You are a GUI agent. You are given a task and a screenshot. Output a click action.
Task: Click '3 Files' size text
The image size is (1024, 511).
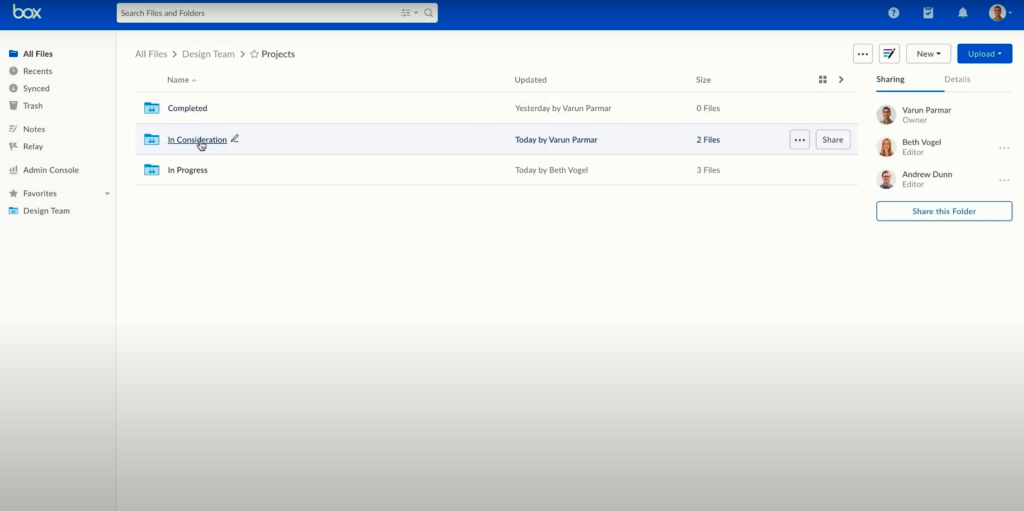(708, 170)
